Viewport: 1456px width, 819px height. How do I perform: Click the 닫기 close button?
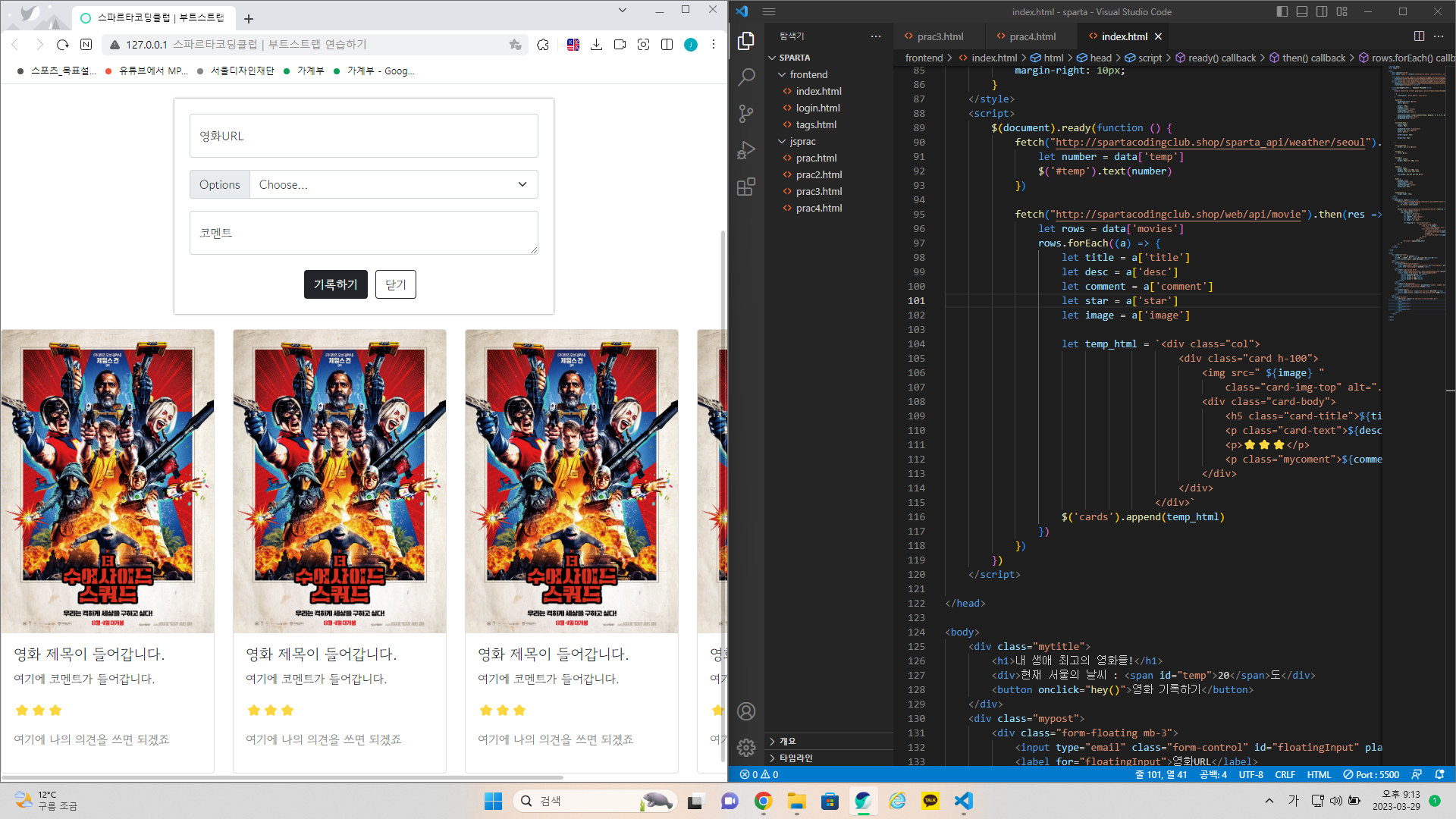[396, 284]
